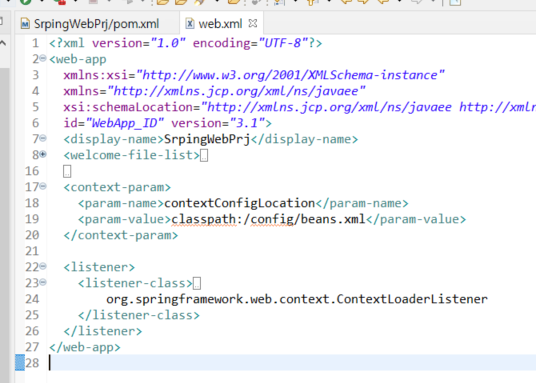The image size is (536, 383).
Task: Click the xsi:schemaLocation attribute name
Action: (x=128, y=107)
